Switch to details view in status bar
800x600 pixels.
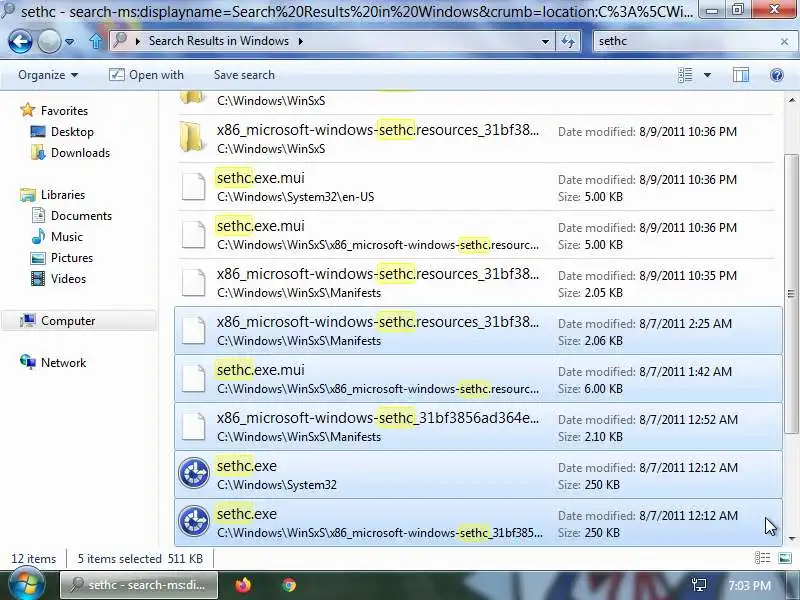click(x=762, y=558)
